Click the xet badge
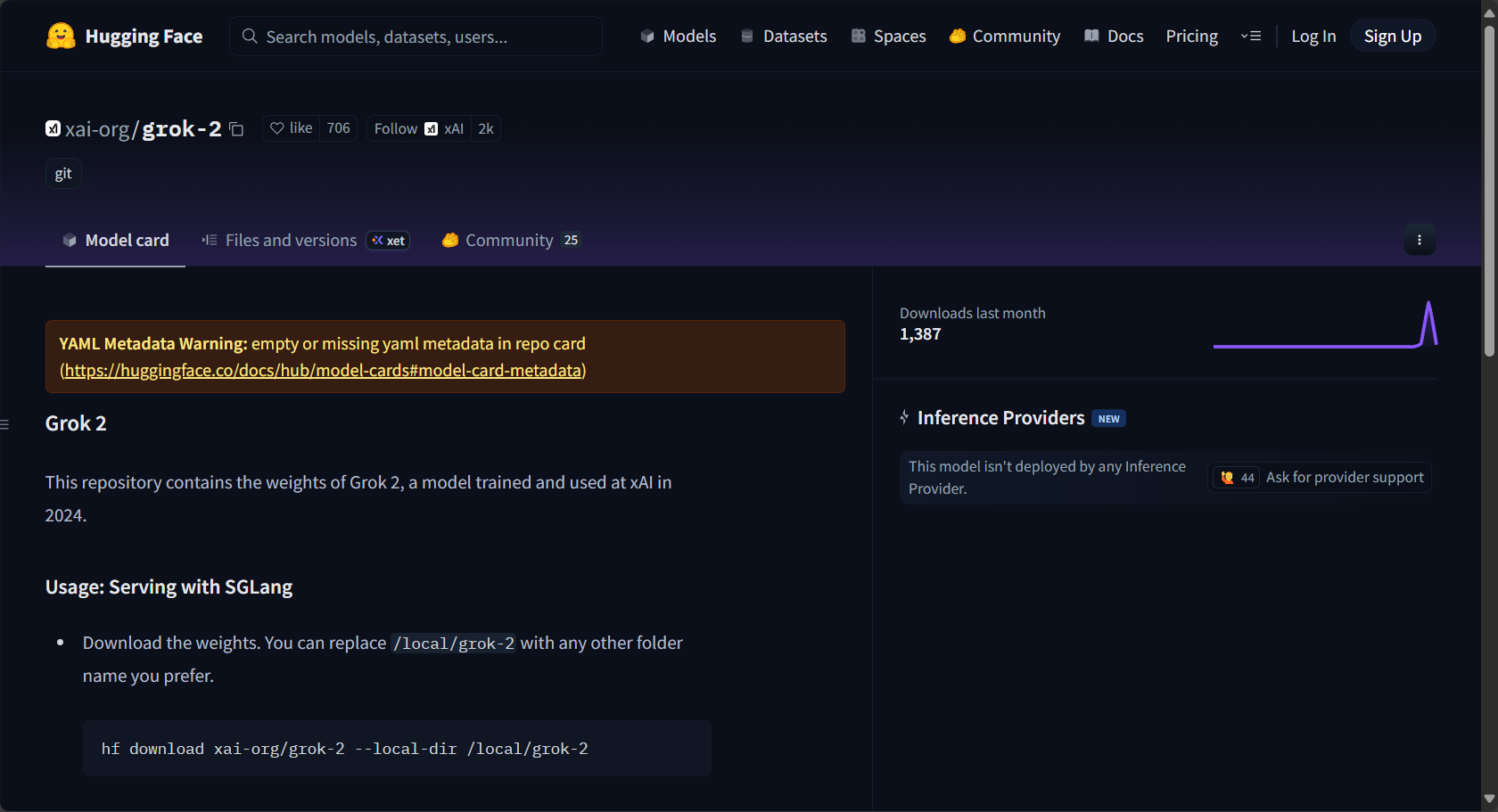The width and height of the screenshot is (1498, 812). coord(388,241)
